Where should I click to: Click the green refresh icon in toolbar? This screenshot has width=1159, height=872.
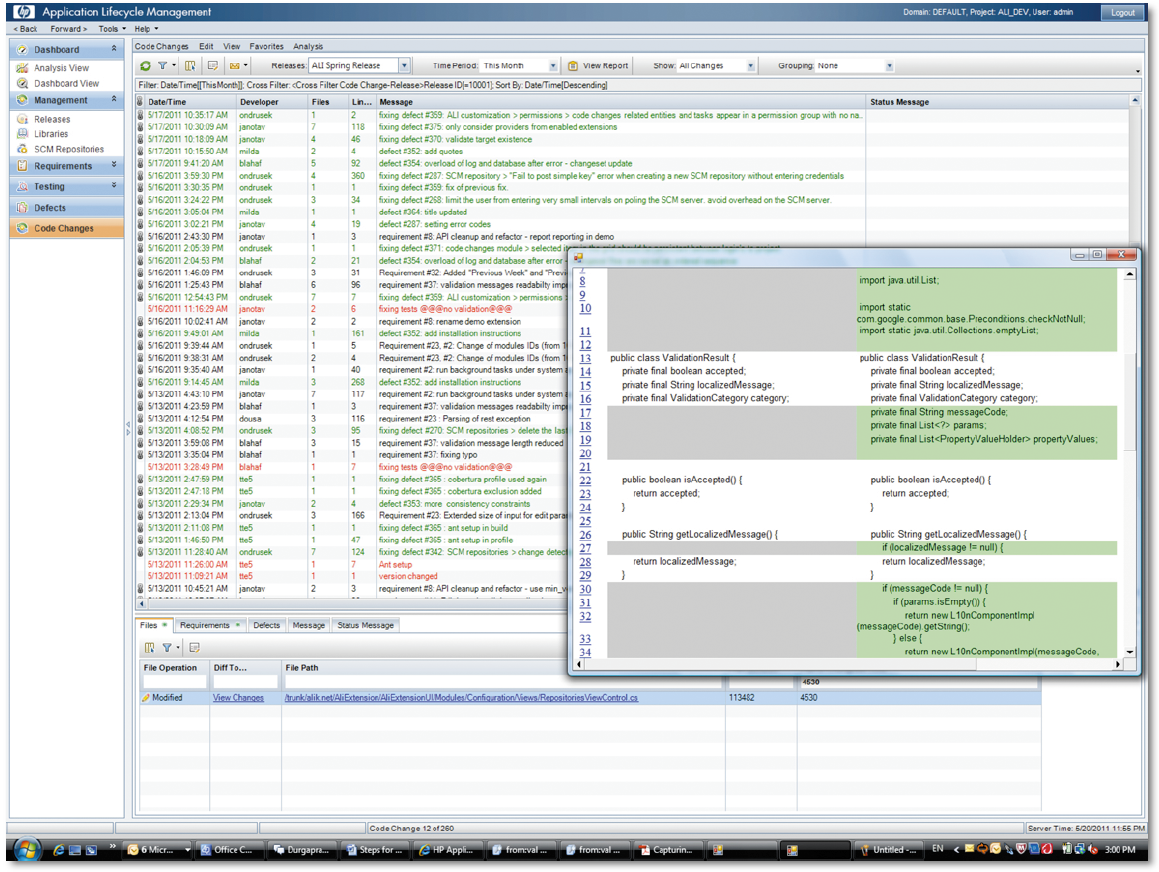click(x=146, y=66)
